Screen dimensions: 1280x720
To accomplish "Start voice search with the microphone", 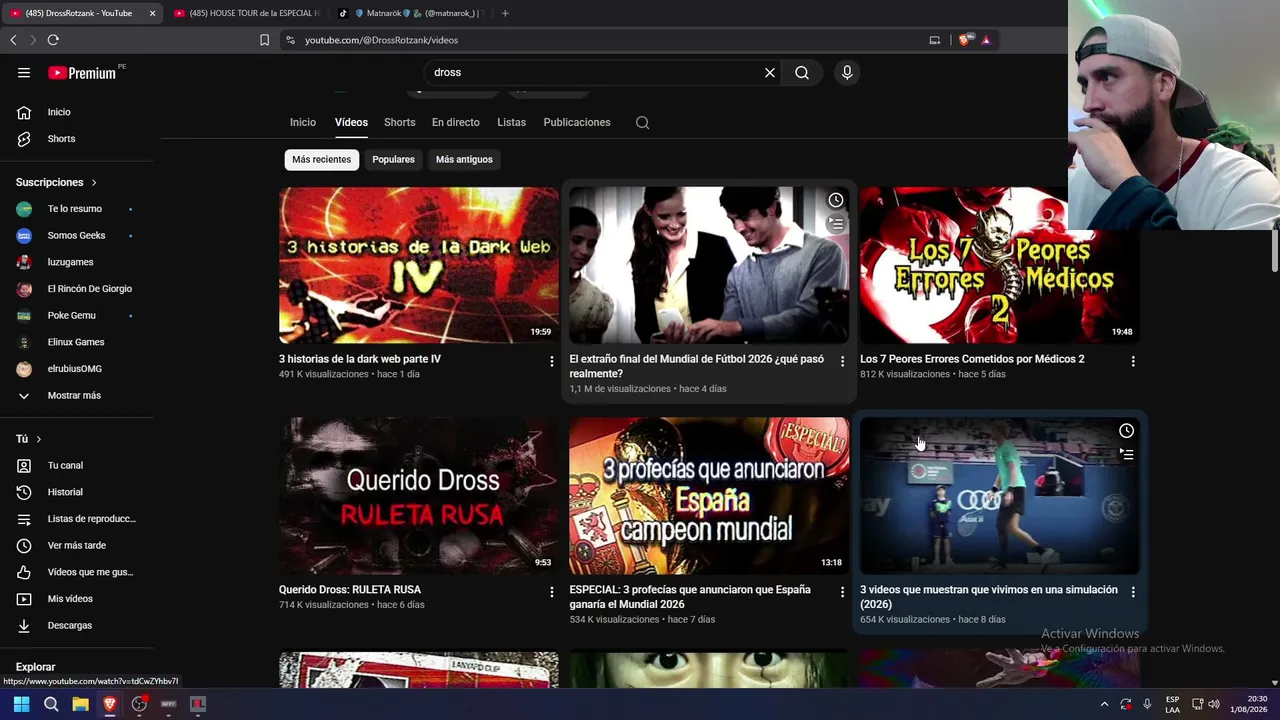I will click(847, 73).
